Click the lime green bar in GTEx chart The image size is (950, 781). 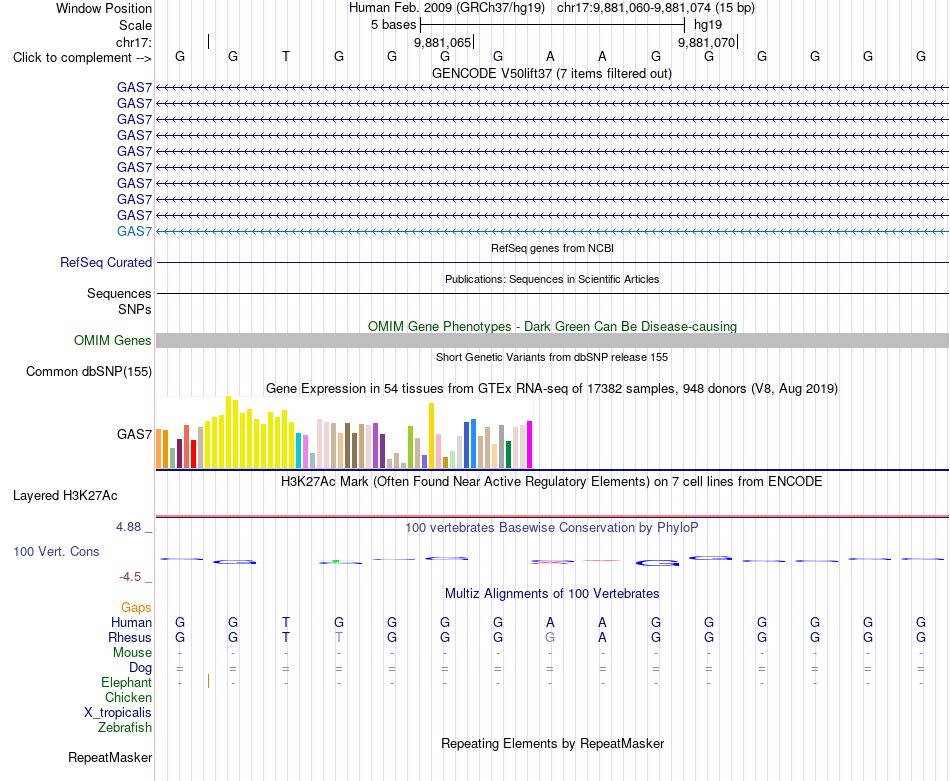coord(410,447)
